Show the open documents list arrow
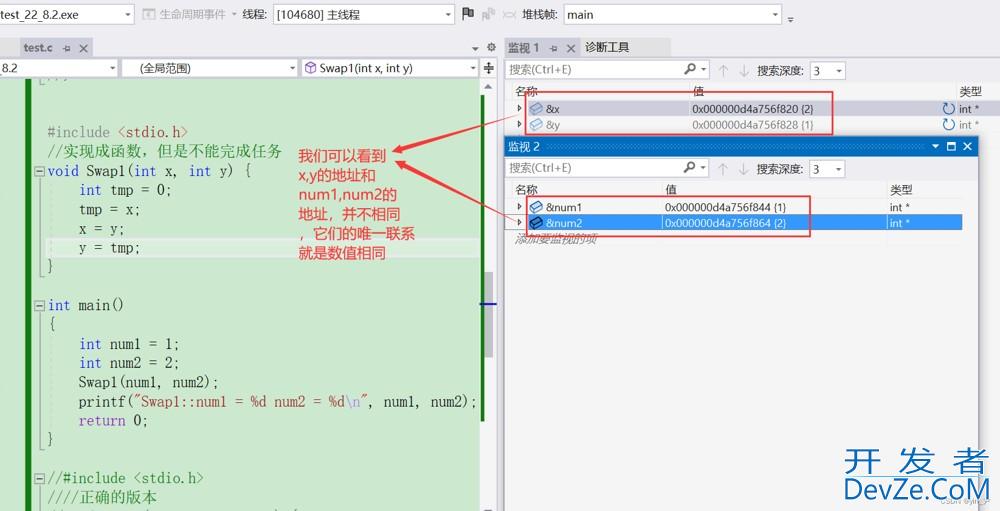This screenshot has height=511, width=1000. [x=474, y=48]
